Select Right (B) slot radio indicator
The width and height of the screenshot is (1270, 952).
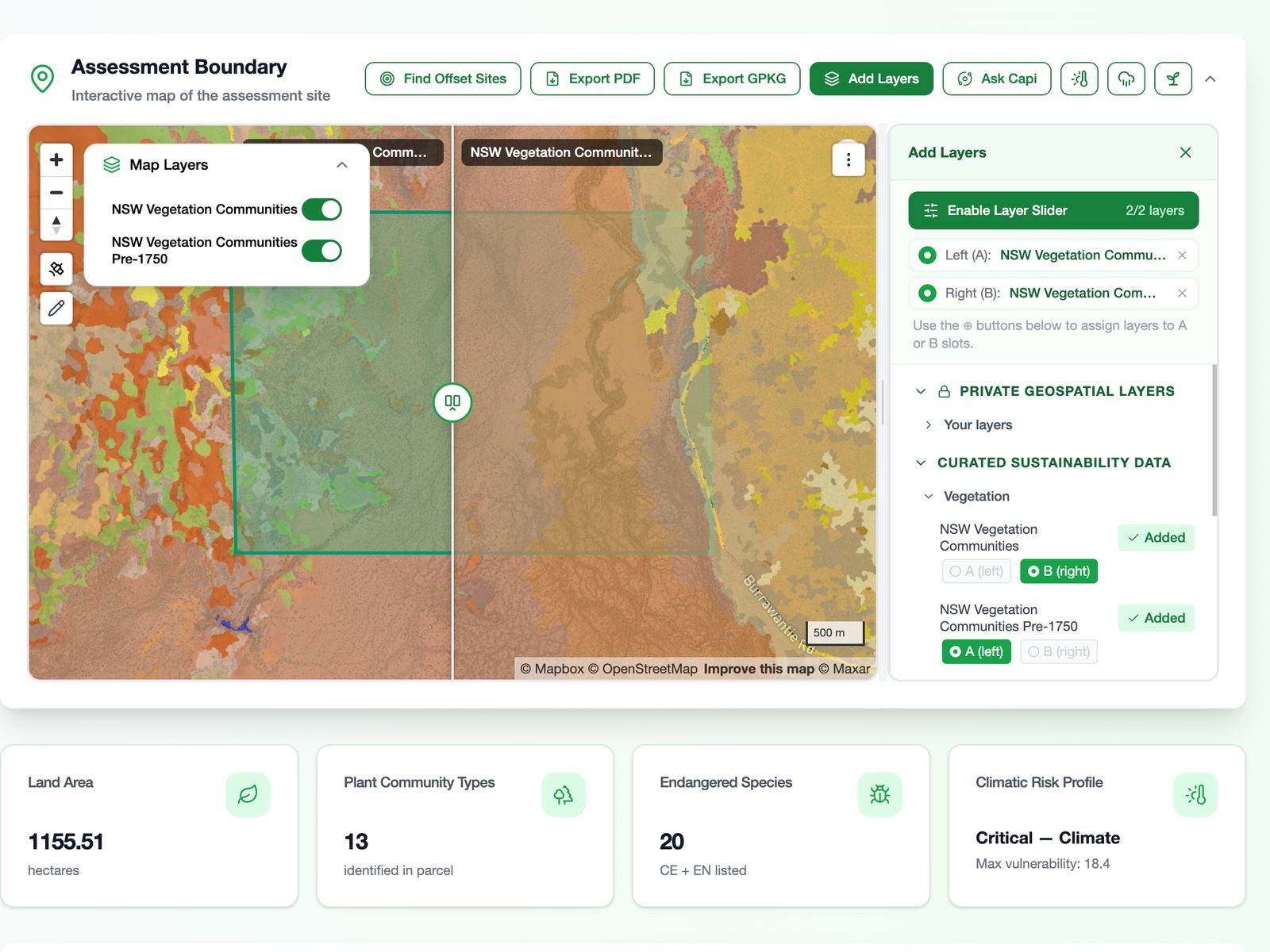[x=927, y=293]
